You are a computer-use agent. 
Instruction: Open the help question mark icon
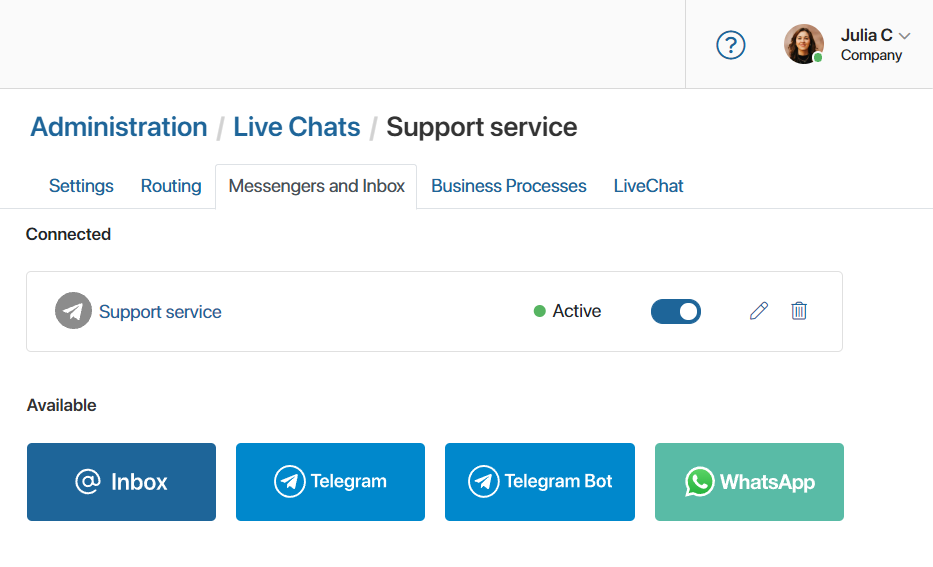click(730, 45)
